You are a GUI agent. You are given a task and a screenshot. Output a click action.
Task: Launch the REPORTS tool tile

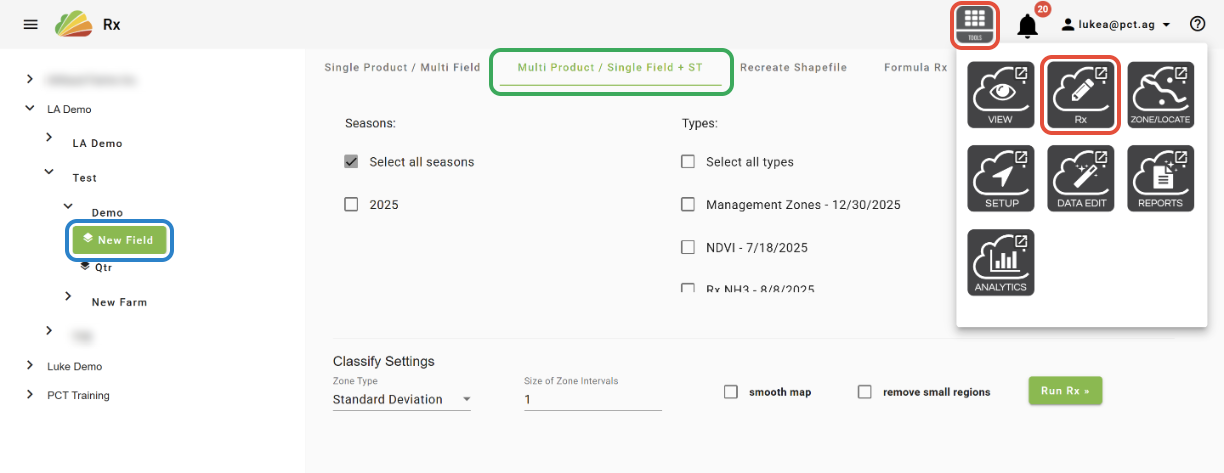1161,179
